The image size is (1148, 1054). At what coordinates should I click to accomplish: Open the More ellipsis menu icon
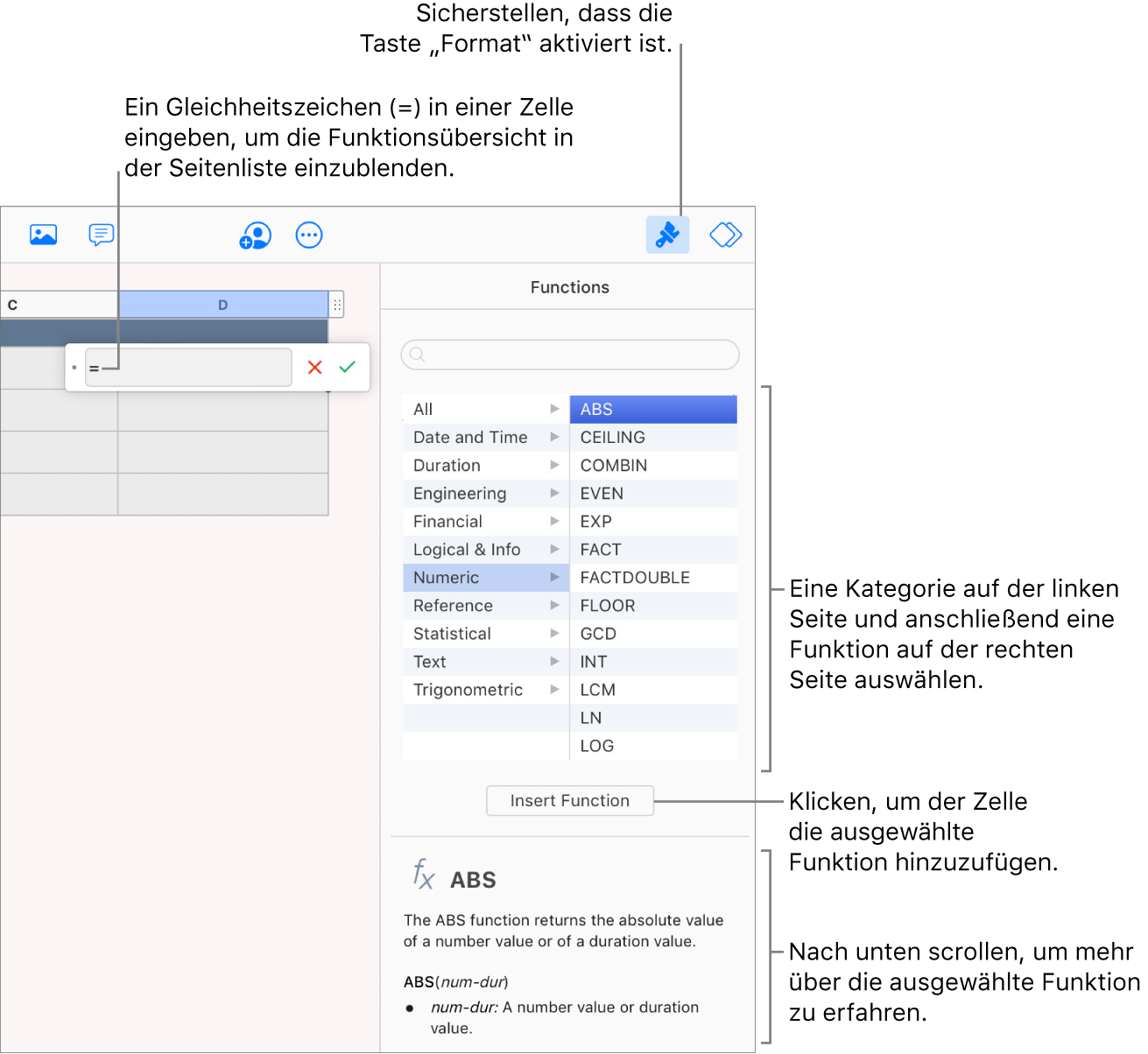click(309, 235)
